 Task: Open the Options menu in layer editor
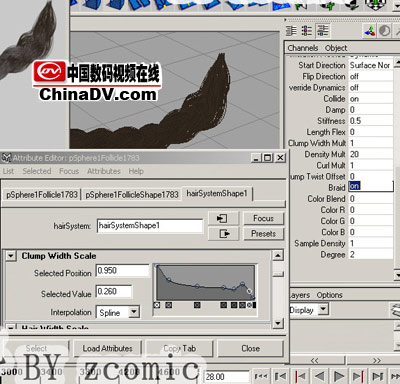pos(329,295)
